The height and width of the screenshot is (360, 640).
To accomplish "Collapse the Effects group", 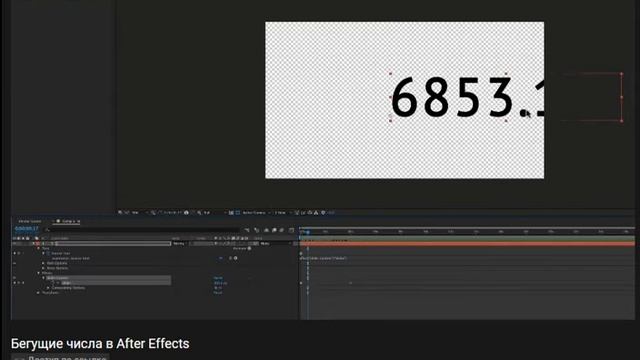I will (38, 273).
